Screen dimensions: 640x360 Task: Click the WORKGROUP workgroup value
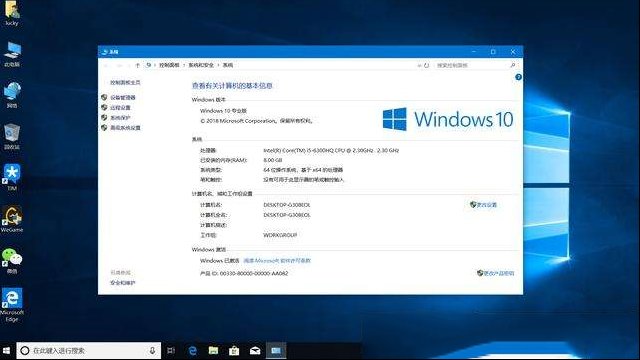click(x=280, y=235)
